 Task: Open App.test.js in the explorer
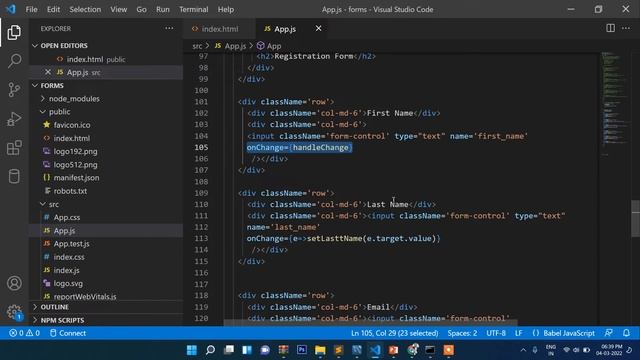71,244
